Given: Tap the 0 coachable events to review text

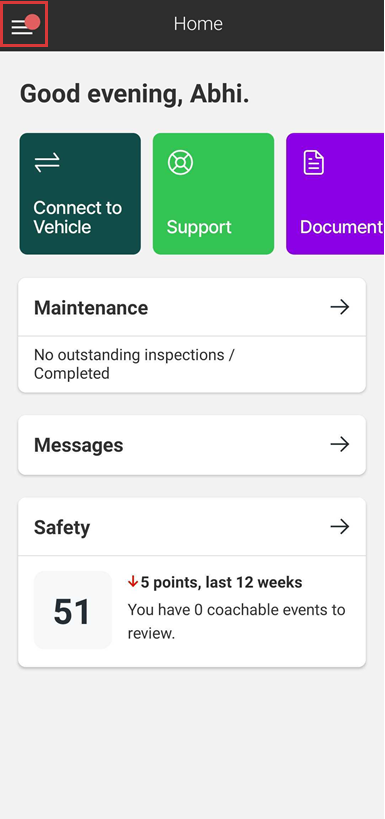Looking at the screenshot, I should [236, 622].
